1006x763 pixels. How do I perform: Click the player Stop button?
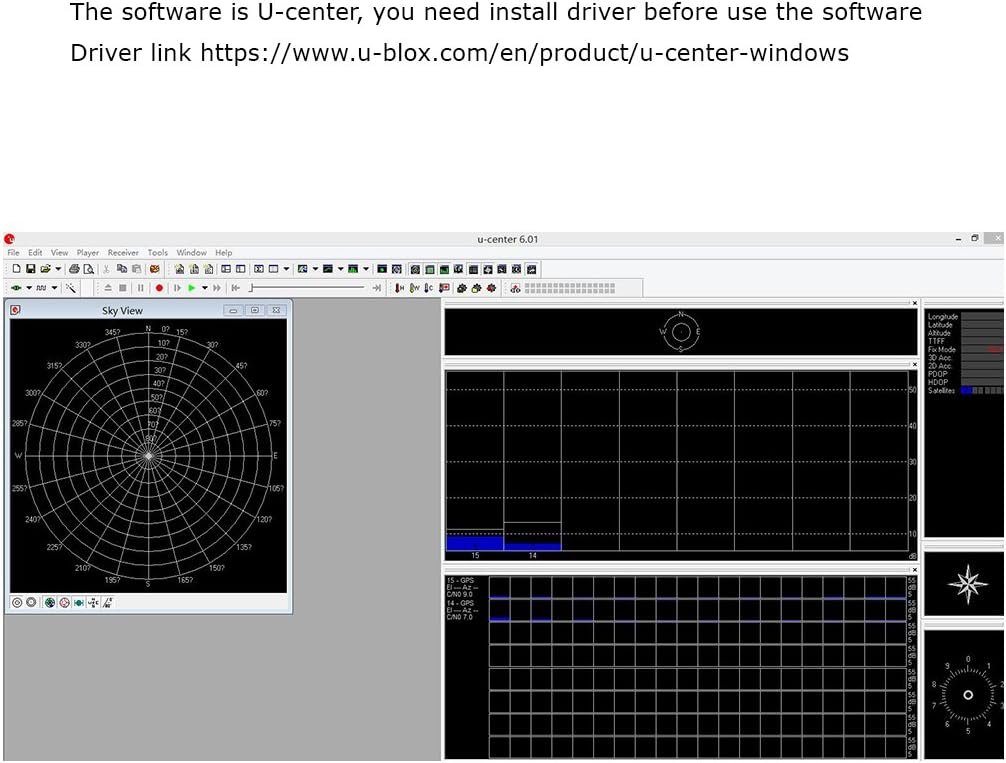tap(123, 288)
